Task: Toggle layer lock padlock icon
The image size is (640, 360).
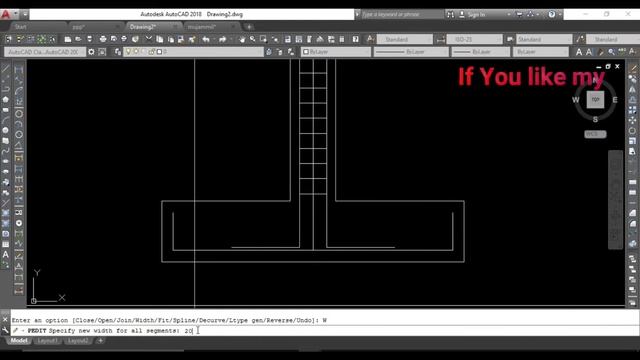Action: [x=151, y=52]
